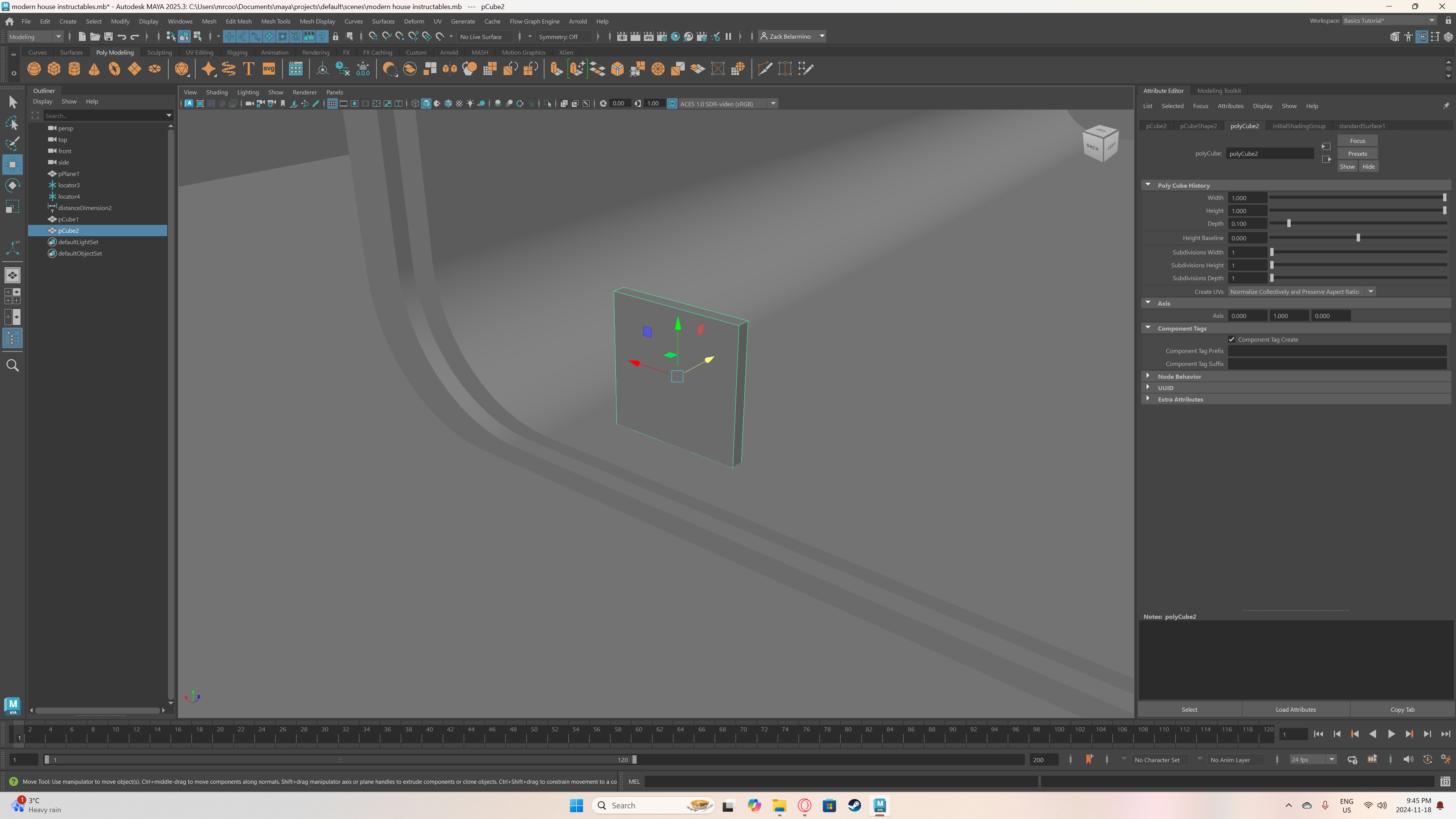Open the Zack Belarmino account dropdown

[x=792, y=37]
